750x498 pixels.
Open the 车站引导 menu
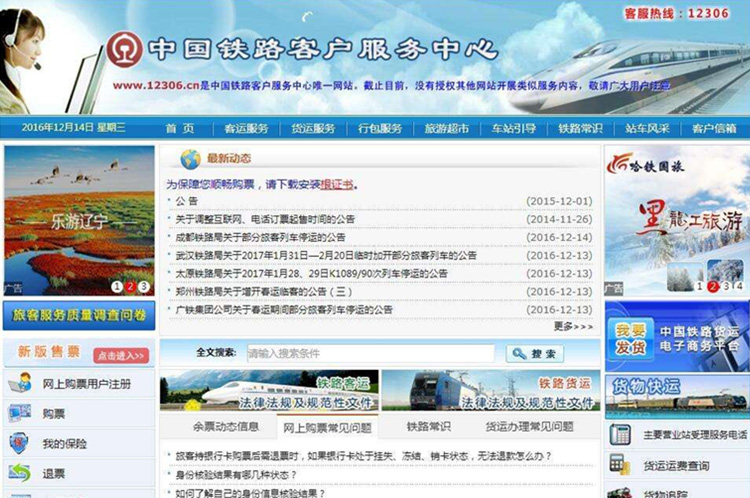point(514,128)
